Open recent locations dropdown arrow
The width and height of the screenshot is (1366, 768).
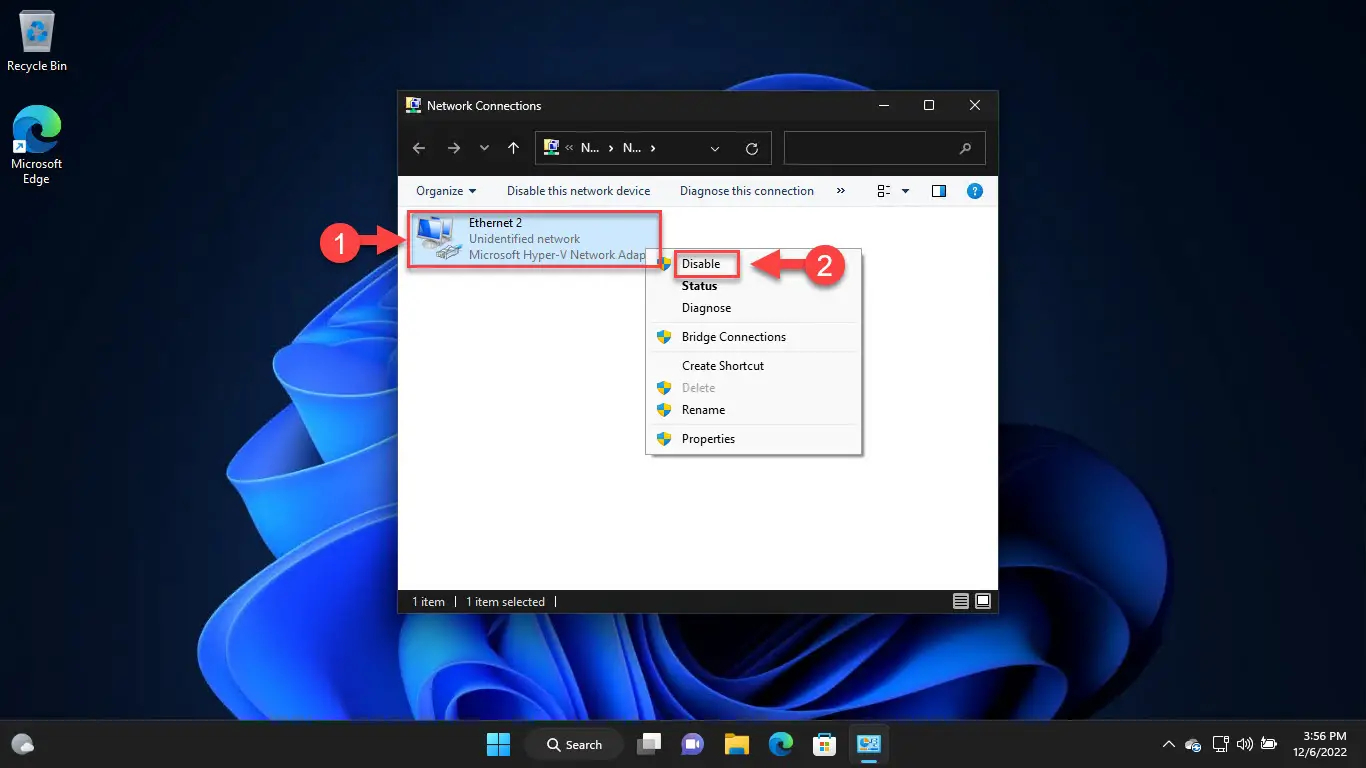(484, 148)
